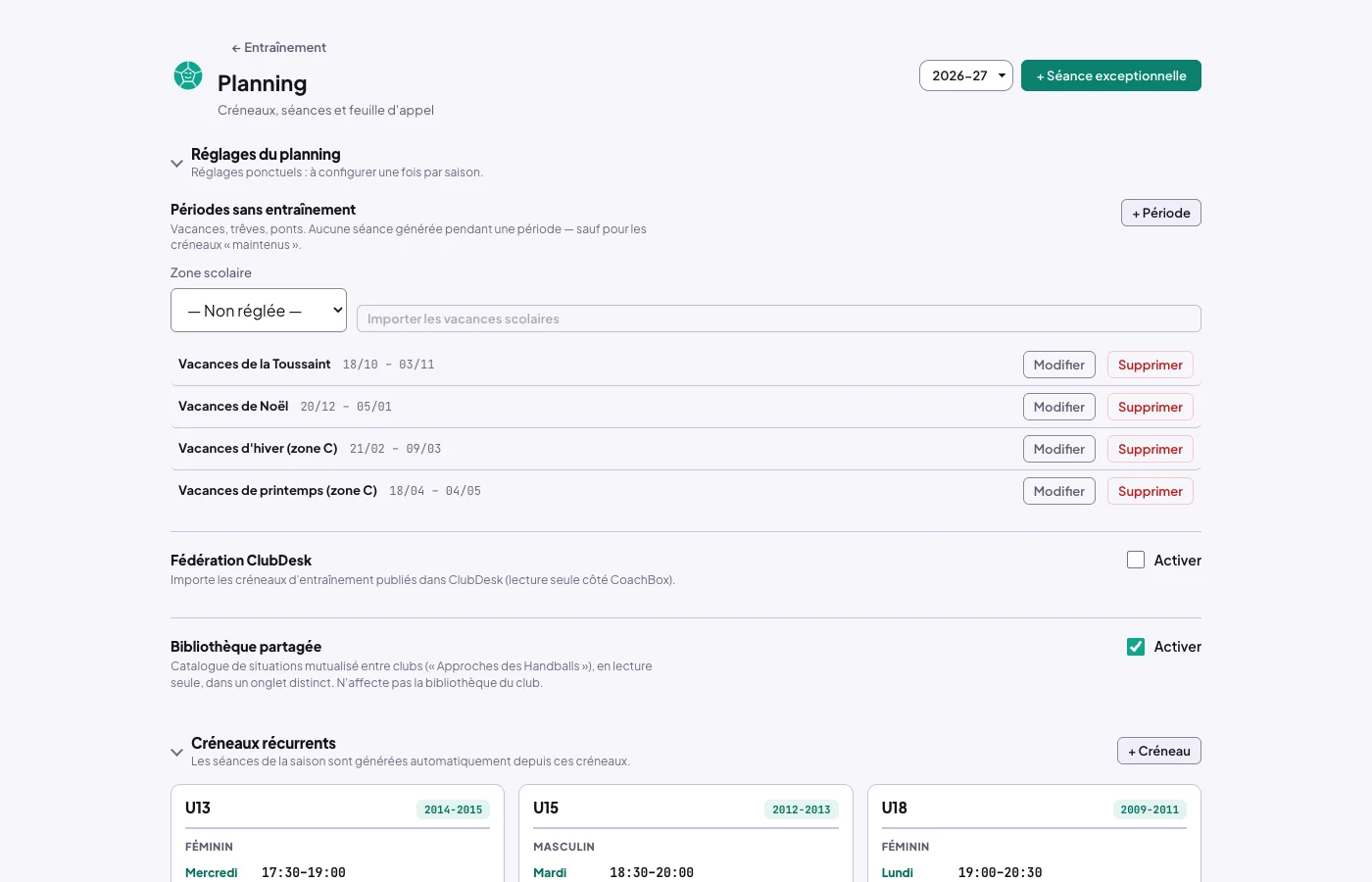Click the Noël dates 20/12 - 05/01
The image size is (1372, 882).
(346, 407)
